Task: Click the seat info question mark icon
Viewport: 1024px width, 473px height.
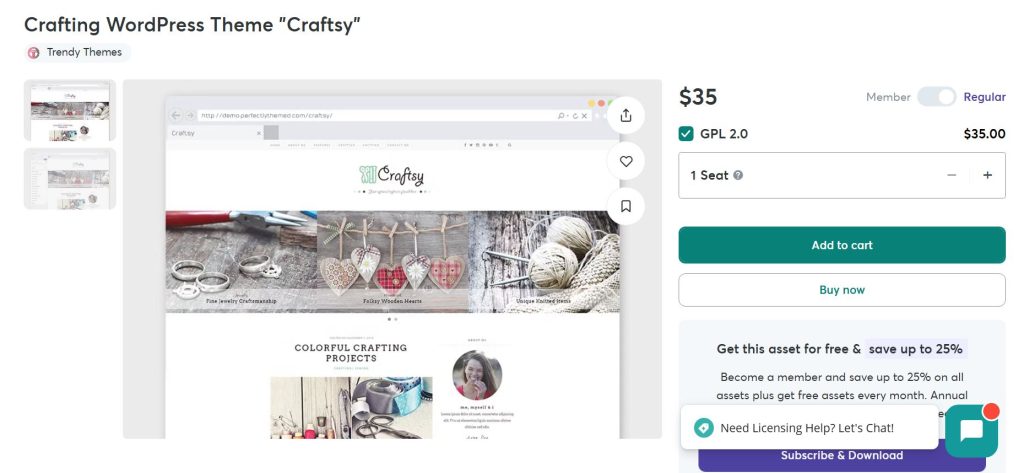Action: point(738,175)
